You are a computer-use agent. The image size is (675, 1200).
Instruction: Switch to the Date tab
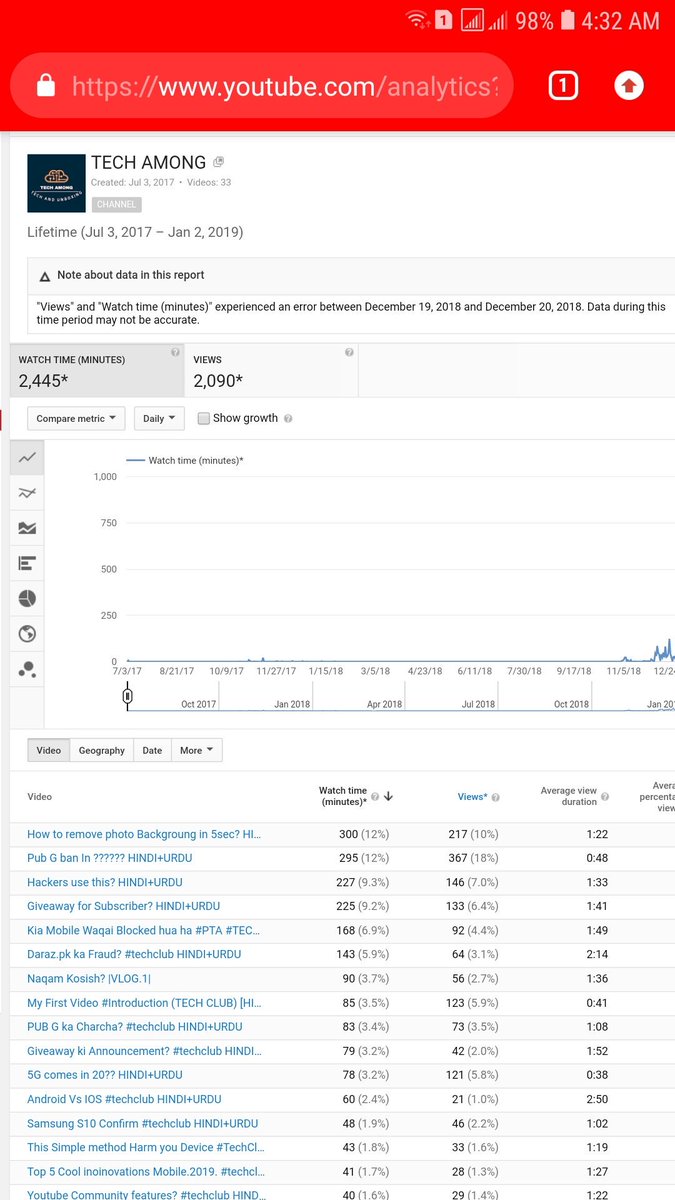pyautogui.click(x=152, y=750)
